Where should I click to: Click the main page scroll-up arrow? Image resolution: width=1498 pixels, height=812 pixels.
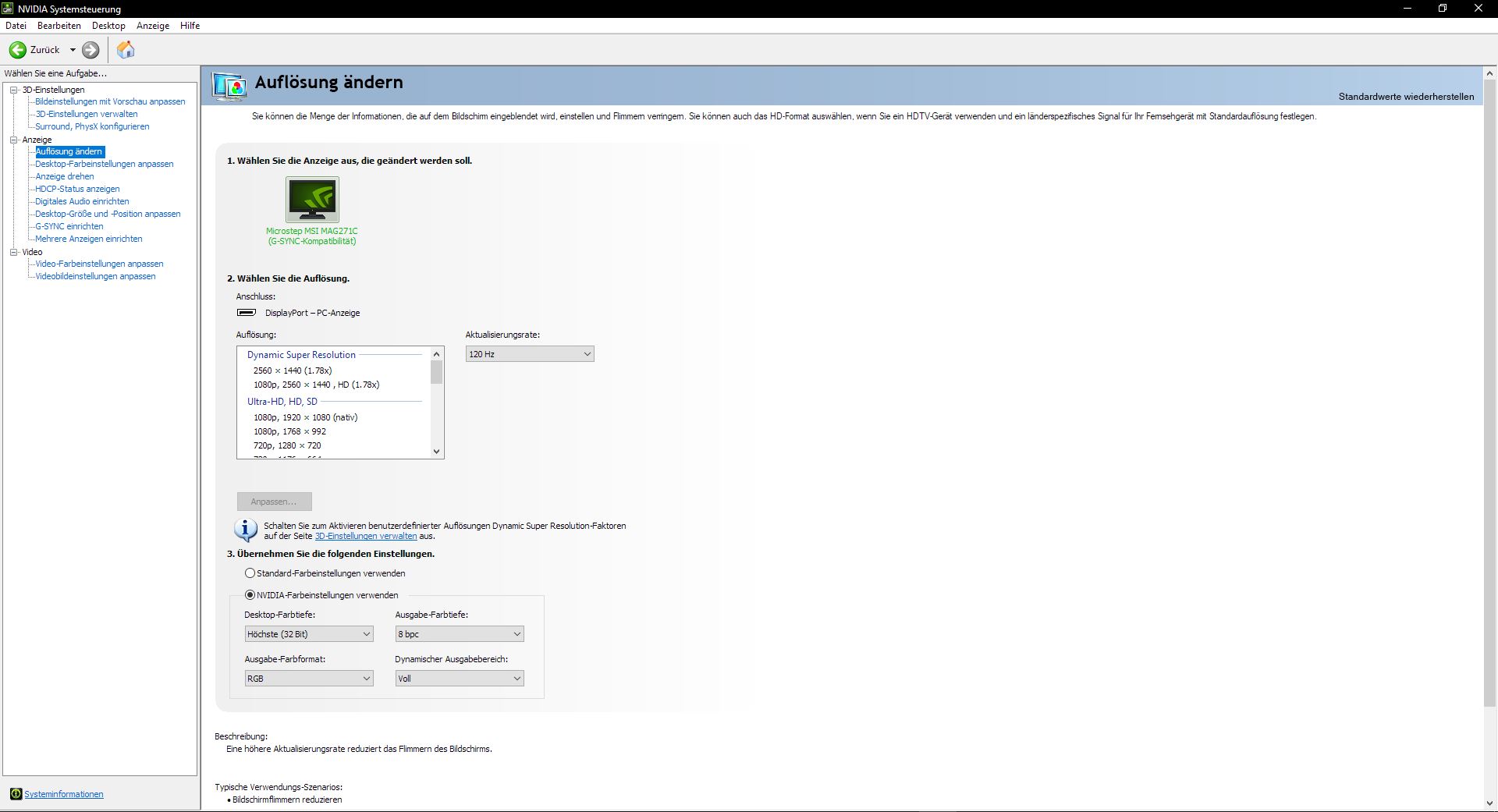pos(1489,73)
